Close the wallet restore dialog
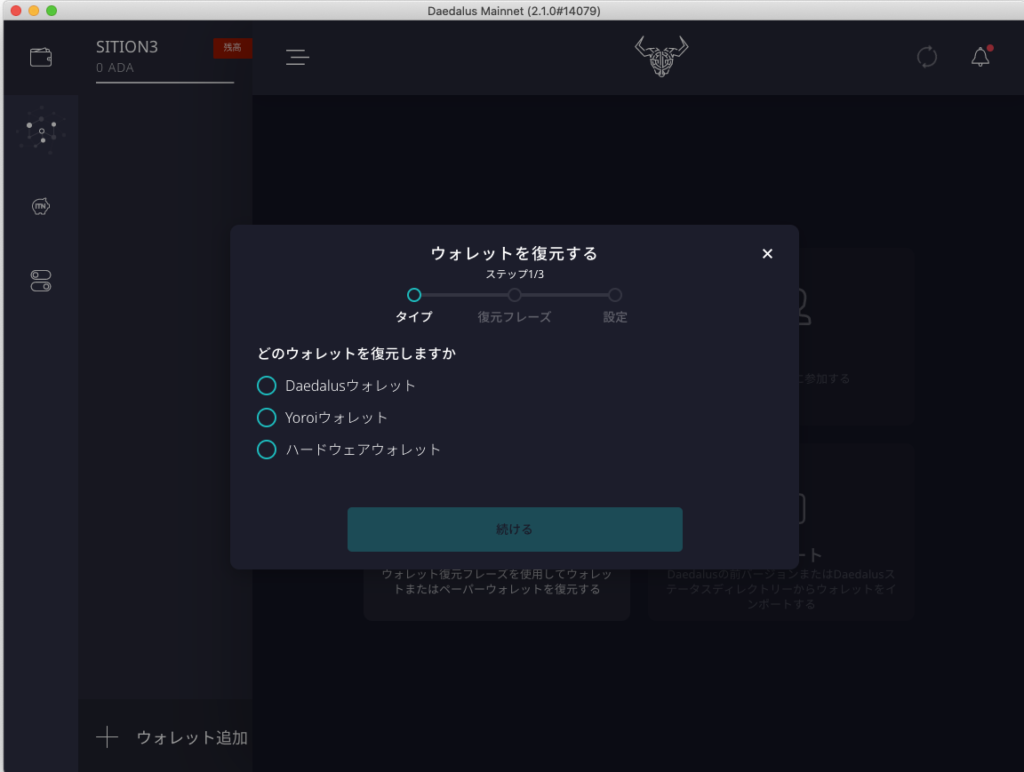1024x772 pixels. tap(767, 254)
